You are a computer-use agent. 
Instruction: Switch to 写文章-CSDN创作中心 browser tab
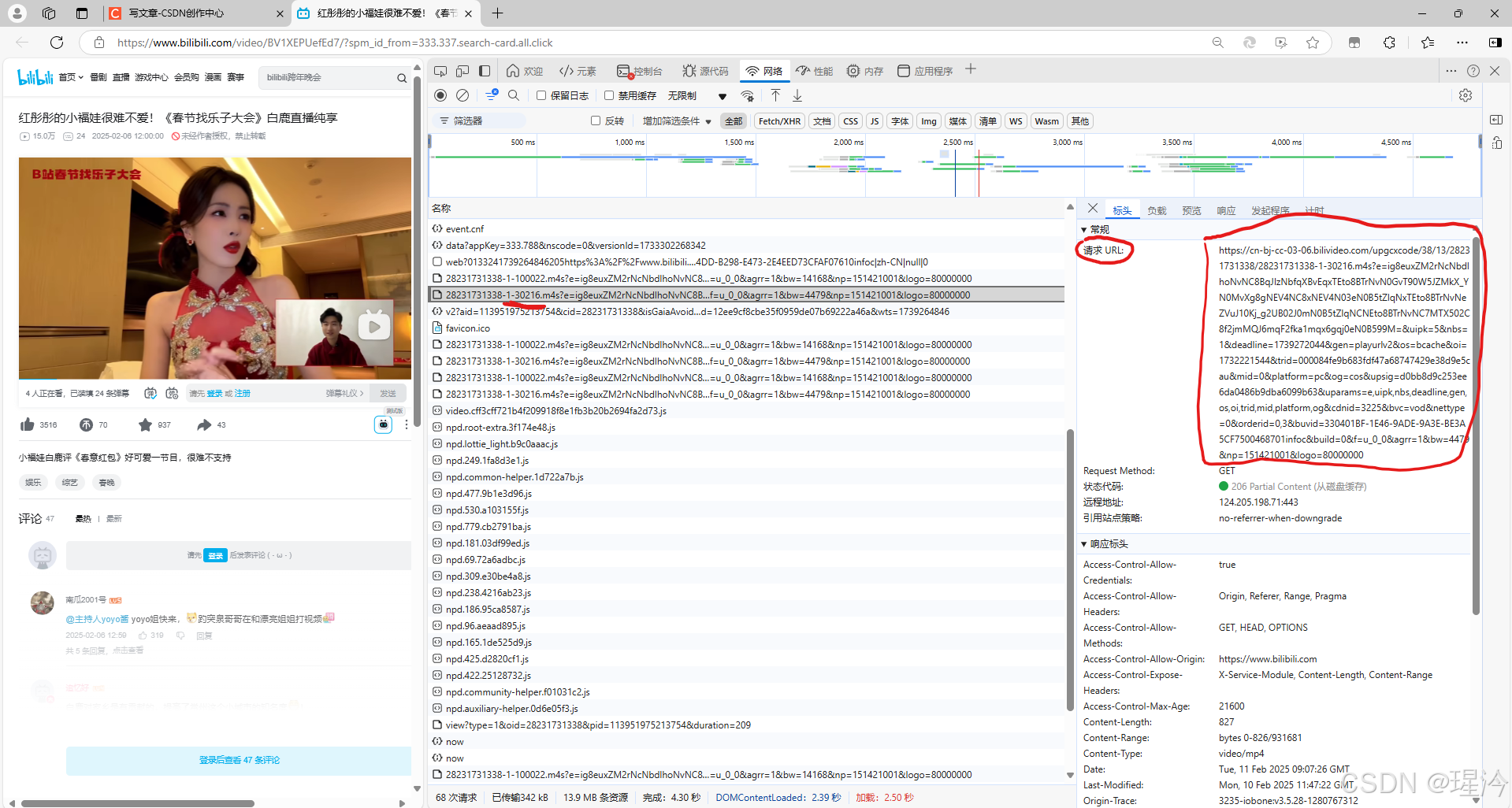[x=195, y=13]
